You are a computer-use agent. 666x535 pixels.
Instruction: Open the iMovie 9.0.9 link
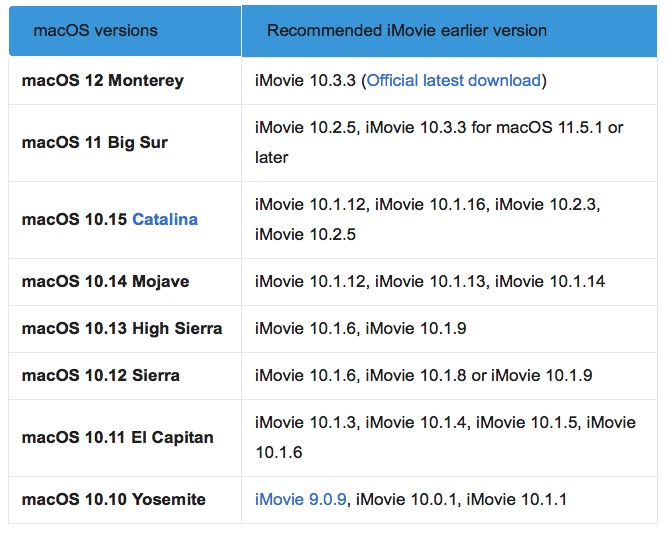pyautogui.click(x=301, y=499)
